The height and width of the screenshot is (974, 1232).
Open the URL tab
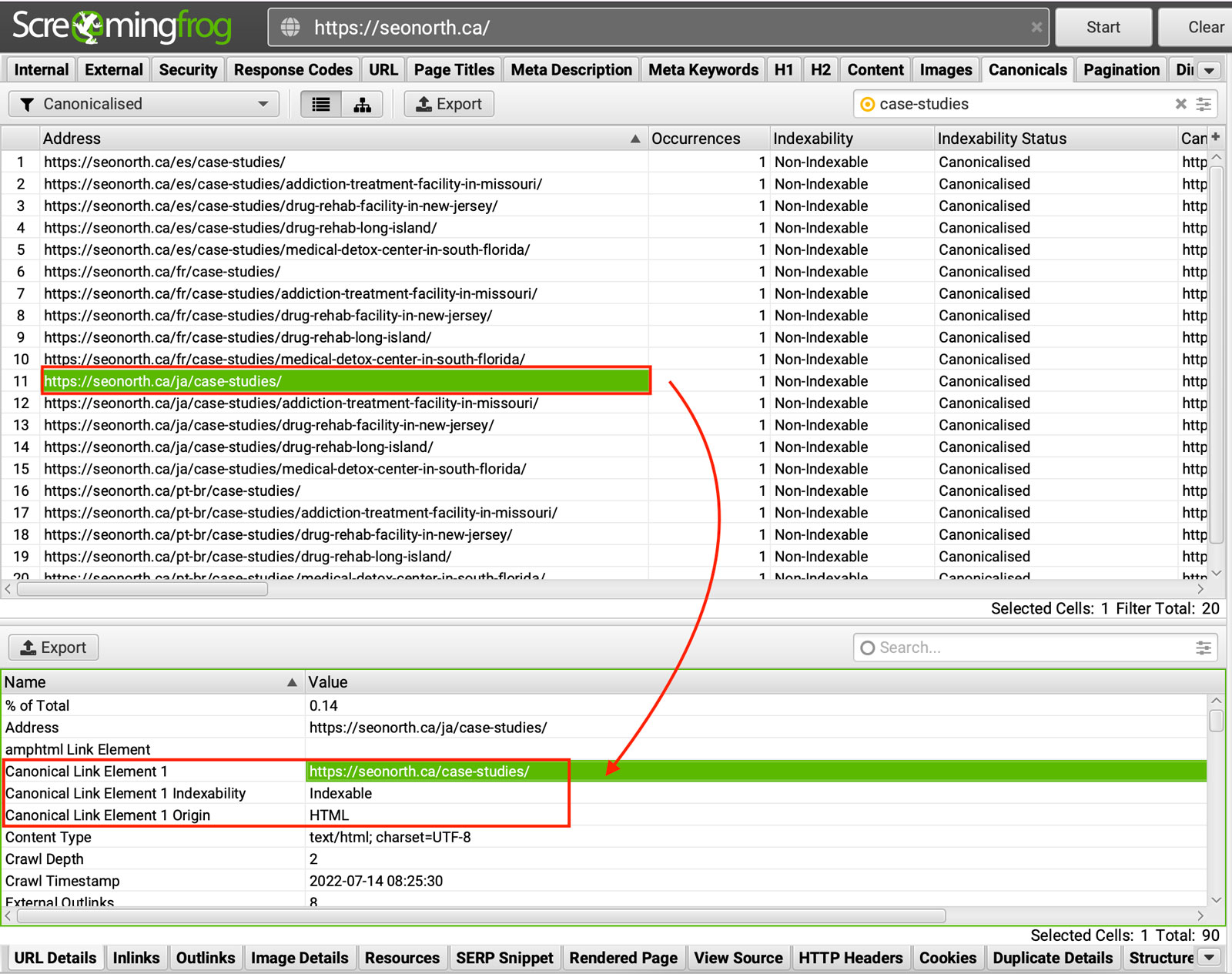click(383, 70)
